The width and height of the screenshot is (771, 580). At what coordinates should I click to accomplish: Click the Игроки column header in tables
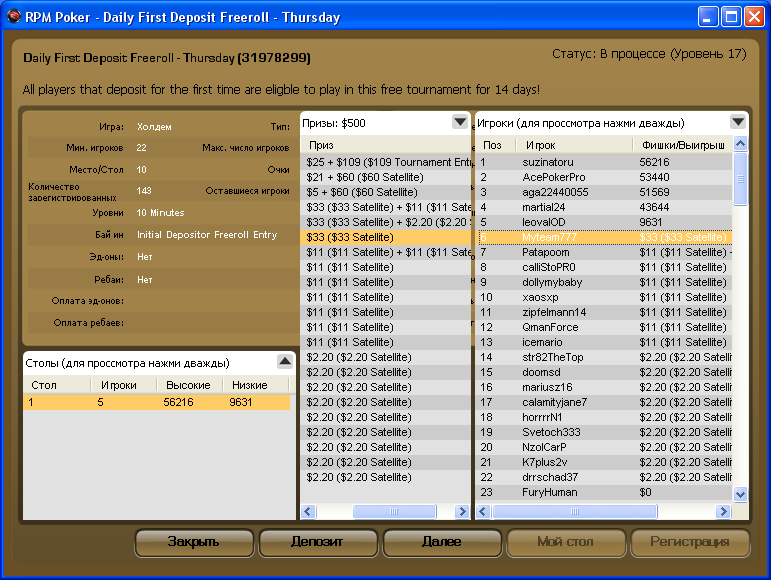[x=123, y=385]
